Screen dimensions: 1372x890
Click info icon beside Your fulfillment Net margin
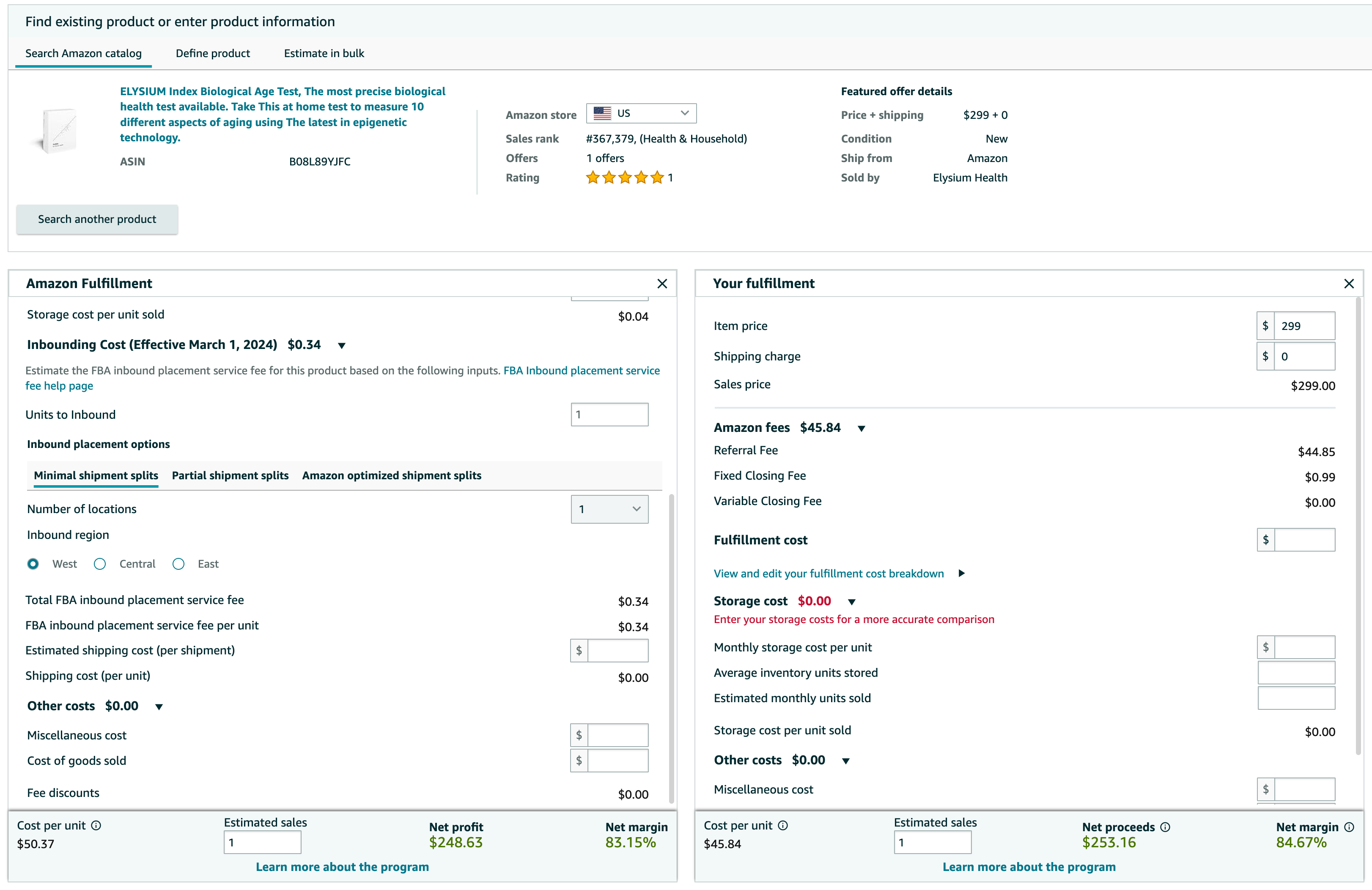click(x=1349, y=827)
